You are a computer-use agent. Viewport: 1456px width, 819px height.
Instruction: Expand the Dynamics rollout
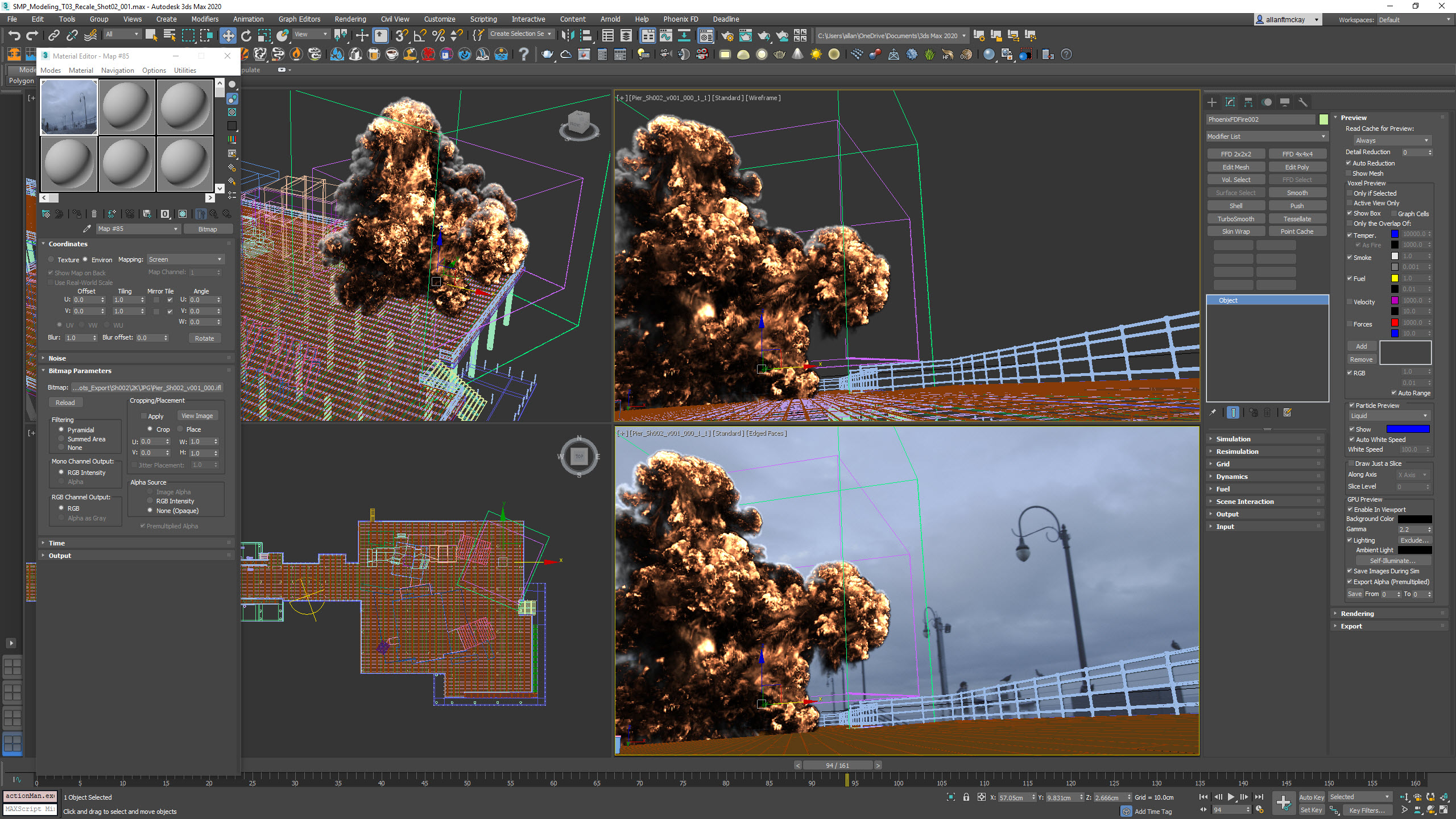tap(1266, 477)
